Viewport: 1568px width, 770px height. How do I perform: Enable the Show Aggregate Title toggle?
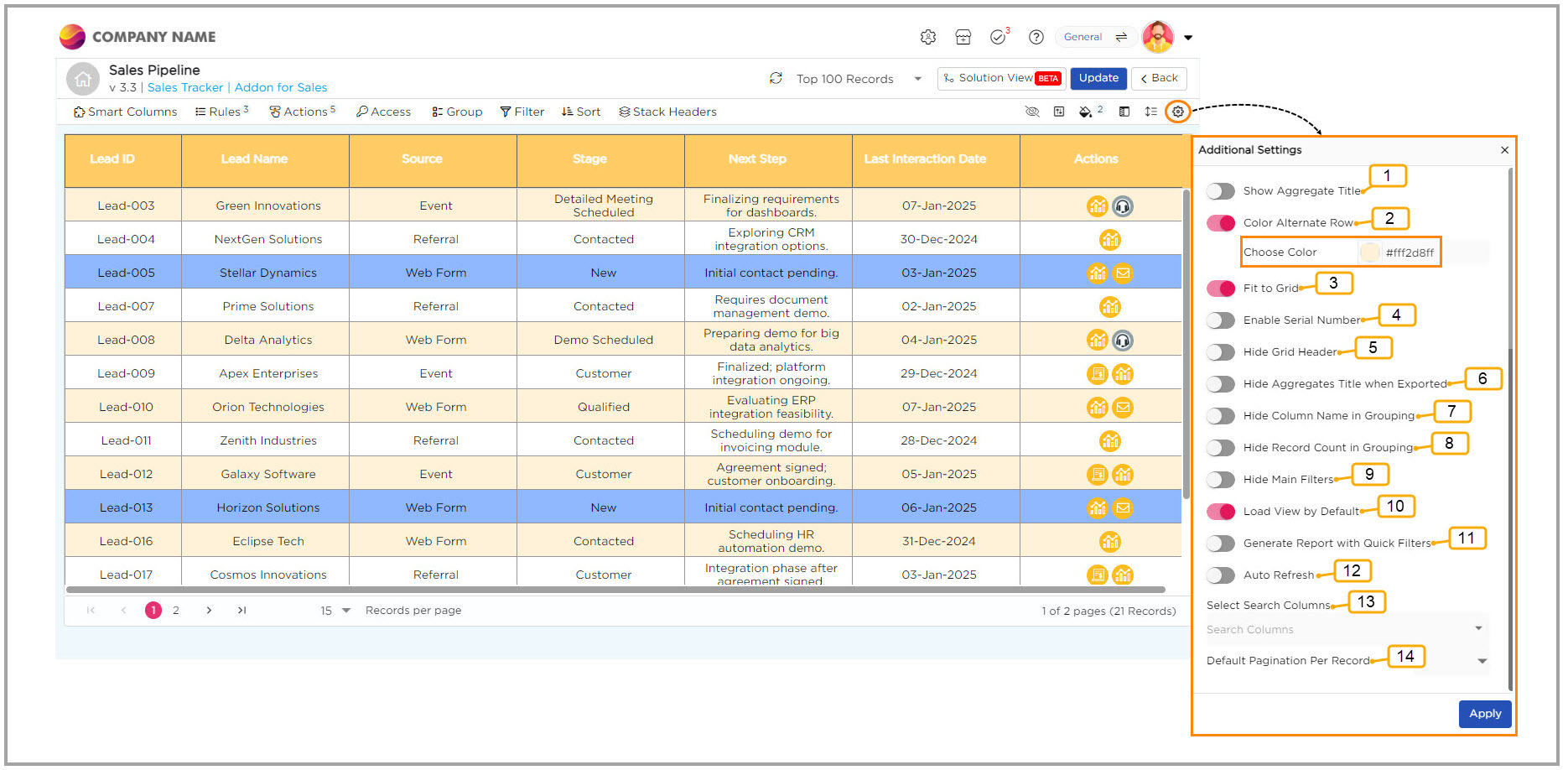[x=1221, y=191]
